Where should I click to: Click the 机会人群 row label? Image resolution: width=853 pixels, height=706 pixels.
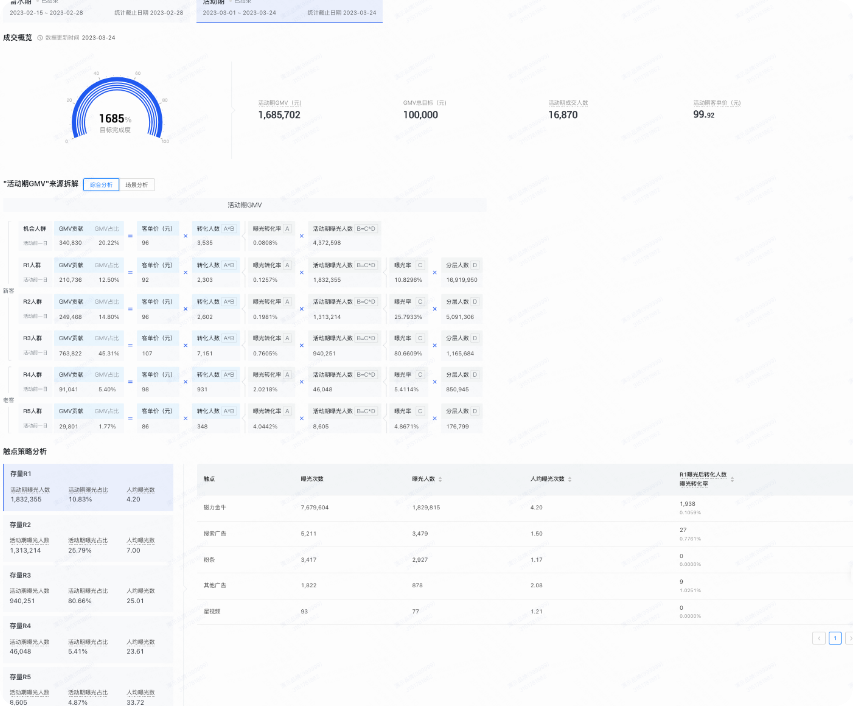(34, 229)
